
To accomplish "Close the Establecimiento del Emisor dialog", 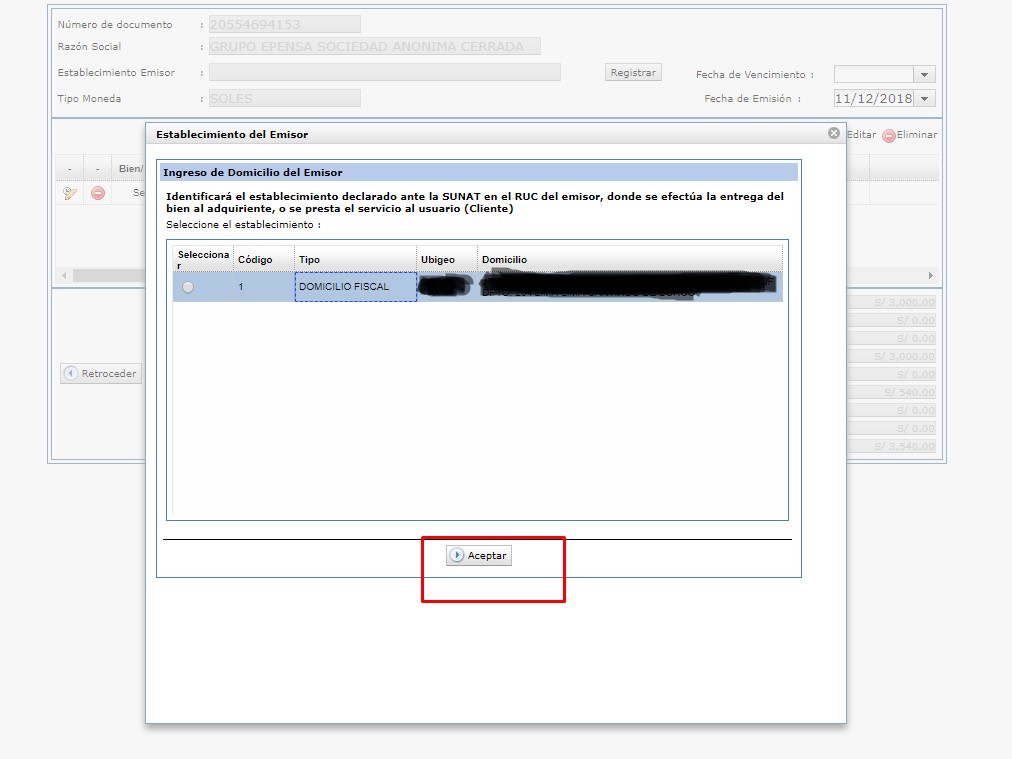I will (834, 133).
